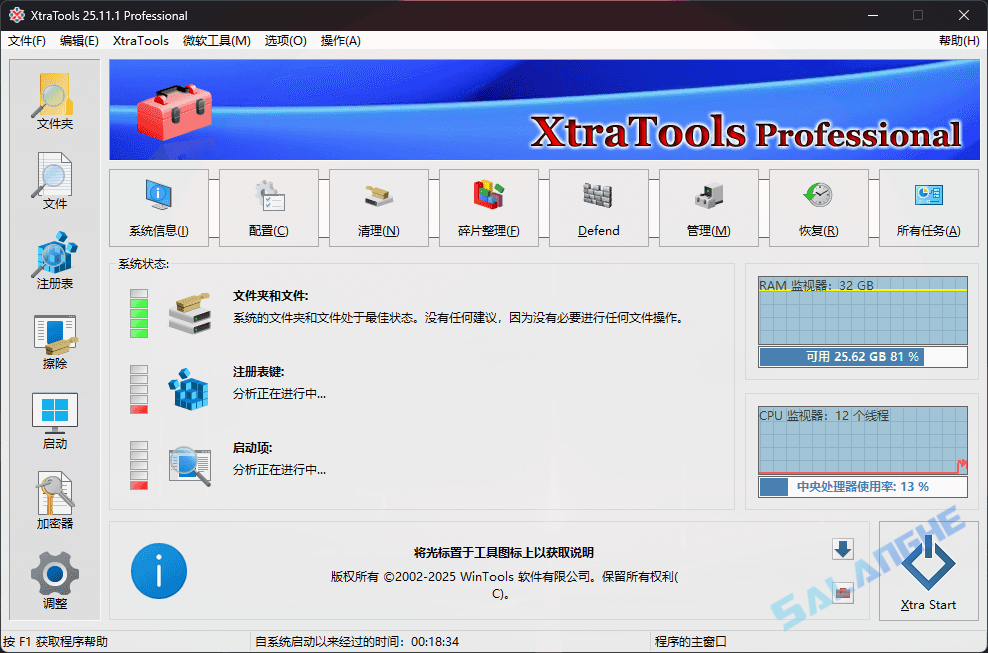The image size is (988, 653).
Task: Open the 配置 configuration toolbar icon
Action: pyautogui.click(x=268, y=207)
